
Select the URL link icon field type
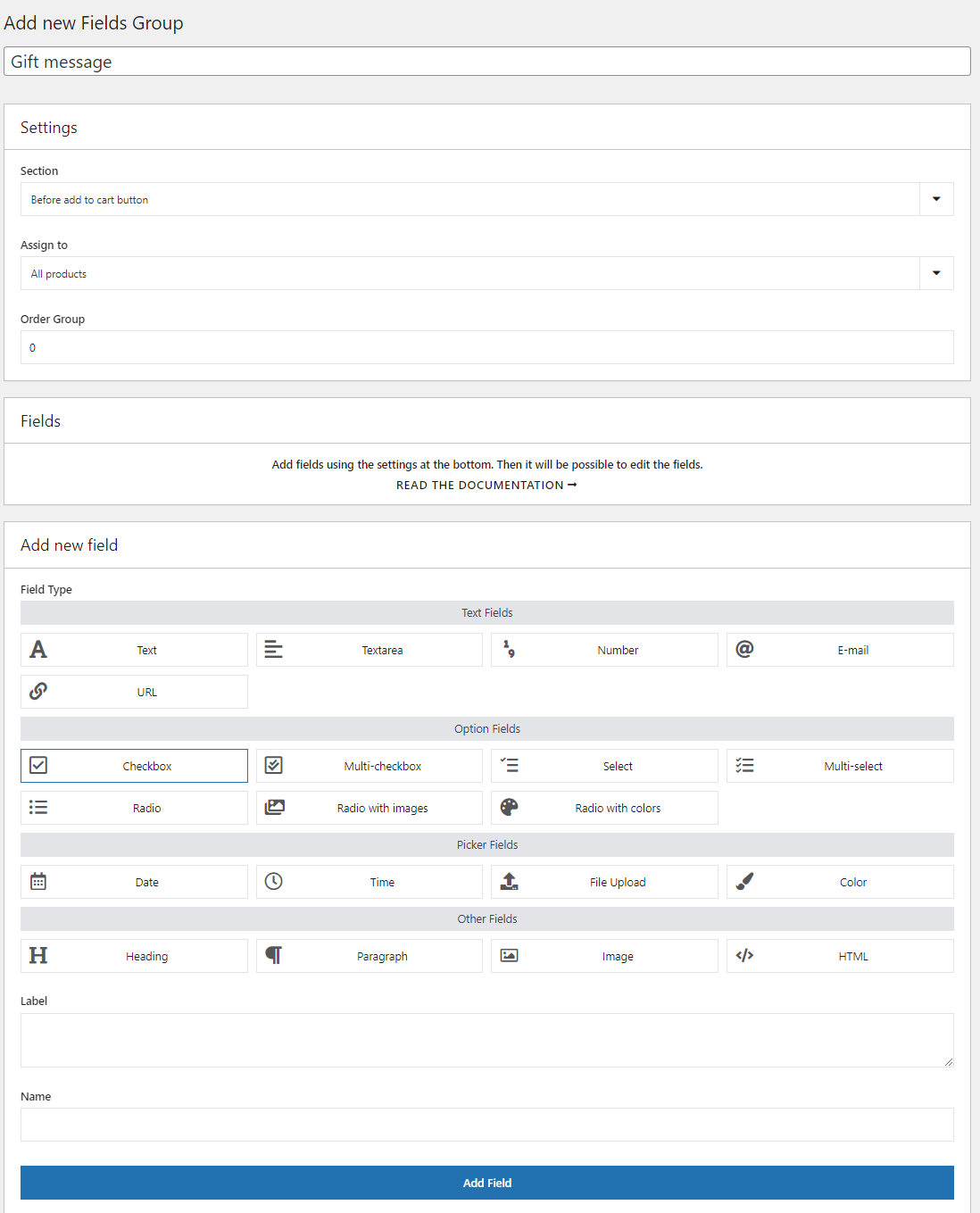(38, 692)
